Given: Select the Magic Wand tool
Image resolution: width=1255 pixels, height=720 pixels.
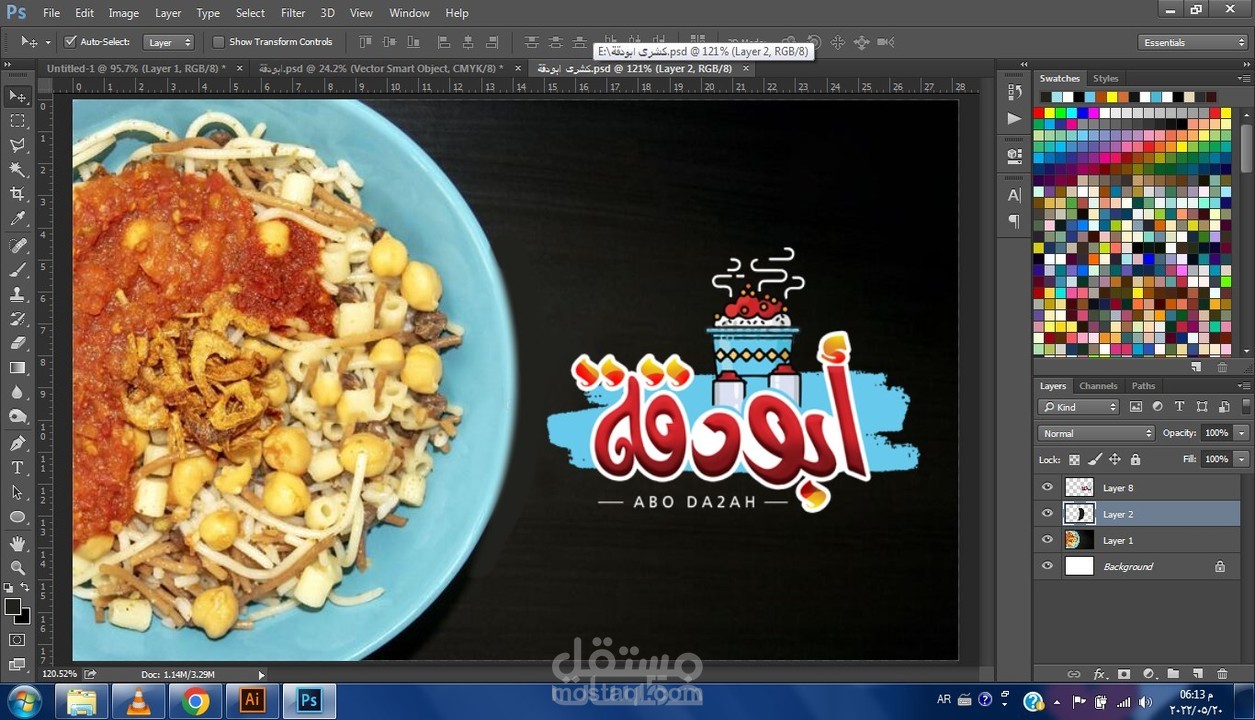Looking at the screenshot, I should pos(17,170).
